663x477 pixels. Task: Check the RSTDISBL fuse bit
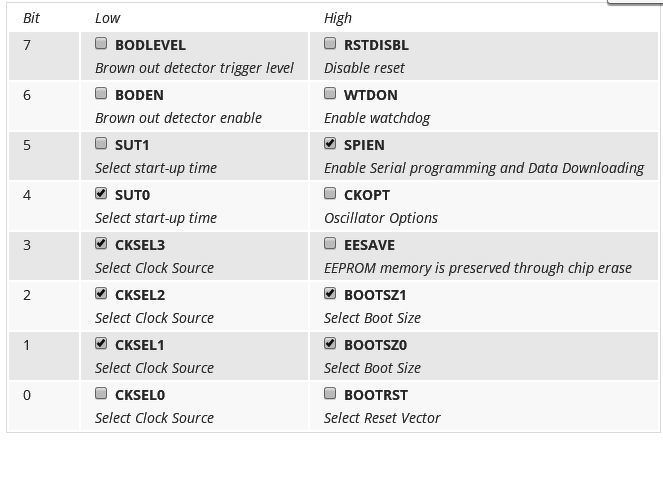(330, 44)
